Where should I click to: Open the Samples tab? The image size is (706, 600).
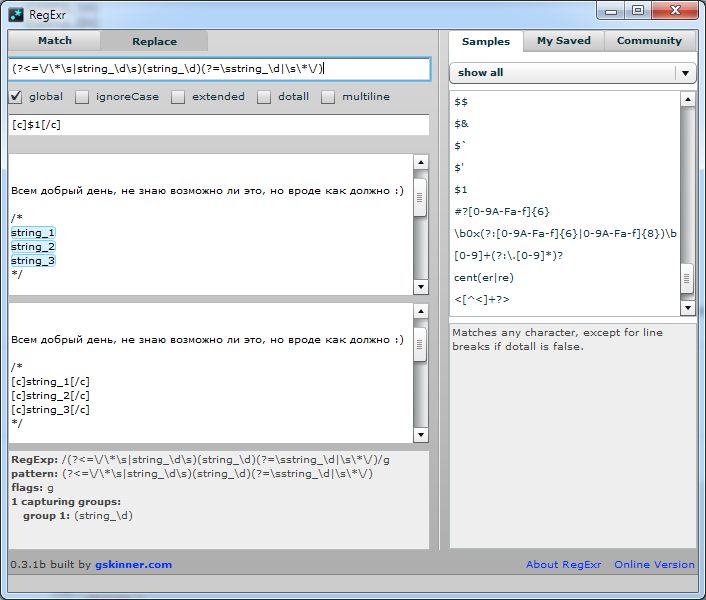click(486, 41)
